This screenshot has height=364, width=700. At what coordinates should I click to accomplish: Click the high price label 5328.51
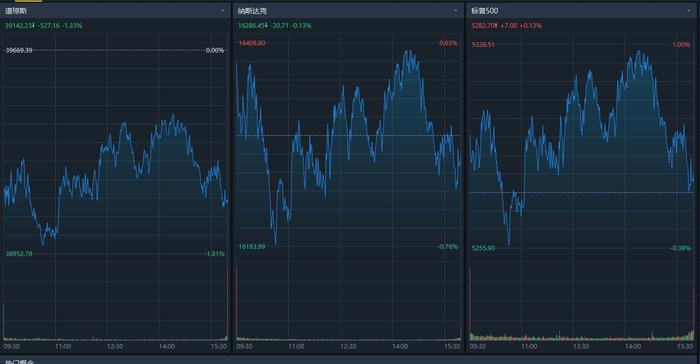pyautogui.click(x=483, y=45)
